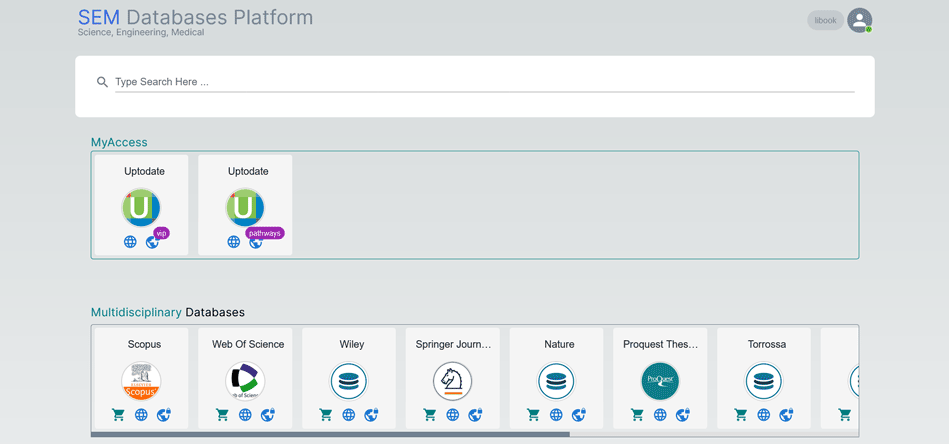Click the magnifying glass search icon
949x444 pixels.
[102, 82]
